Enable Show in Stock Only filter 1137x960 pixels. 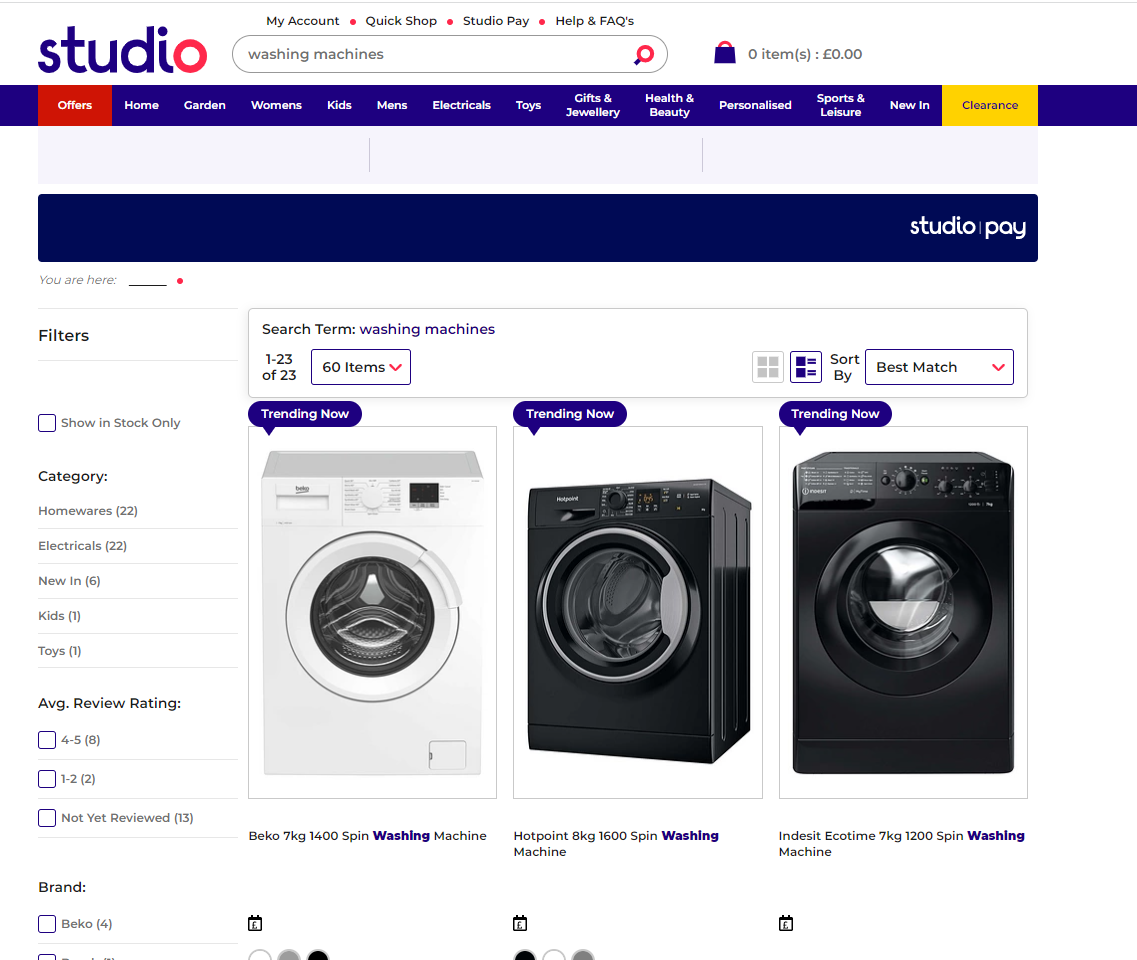coord(47,423)
